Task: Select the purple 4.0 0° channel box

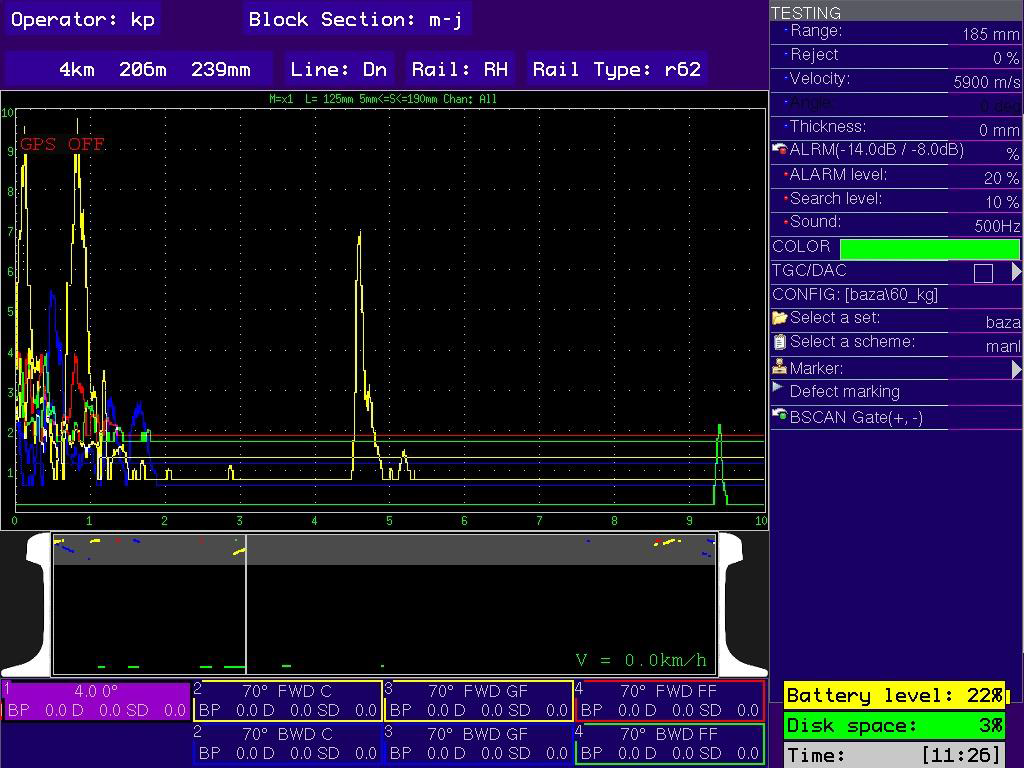Action: click(x=97, y=701)
